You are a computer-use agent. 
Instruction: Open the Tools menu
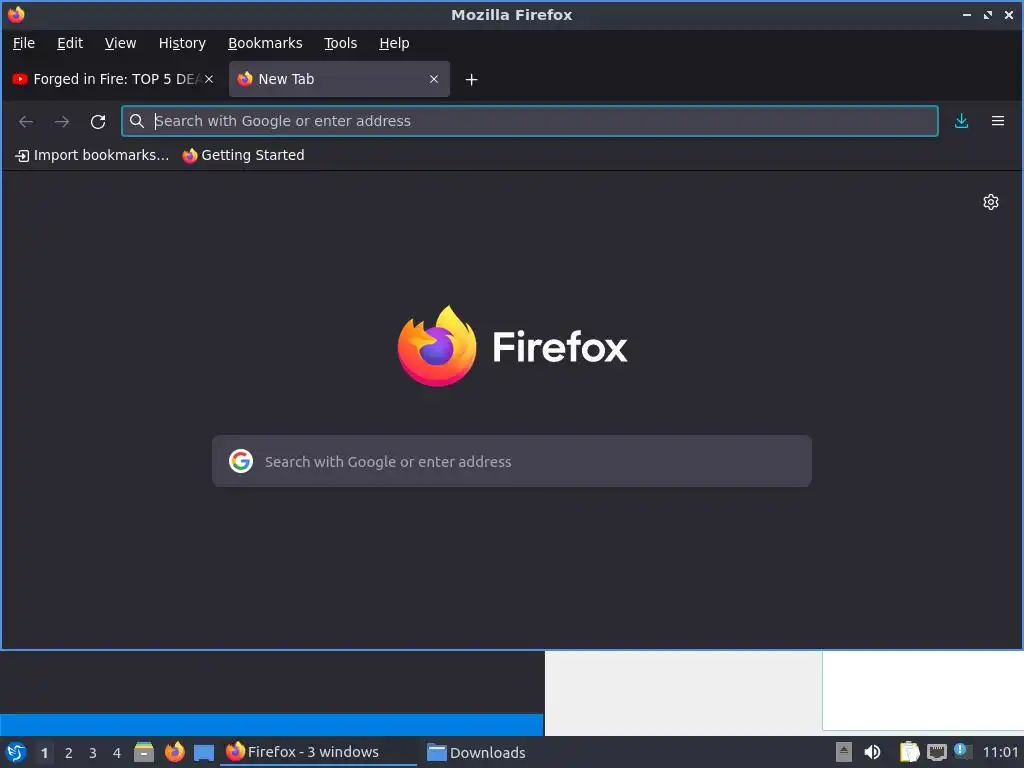(340, 43)
